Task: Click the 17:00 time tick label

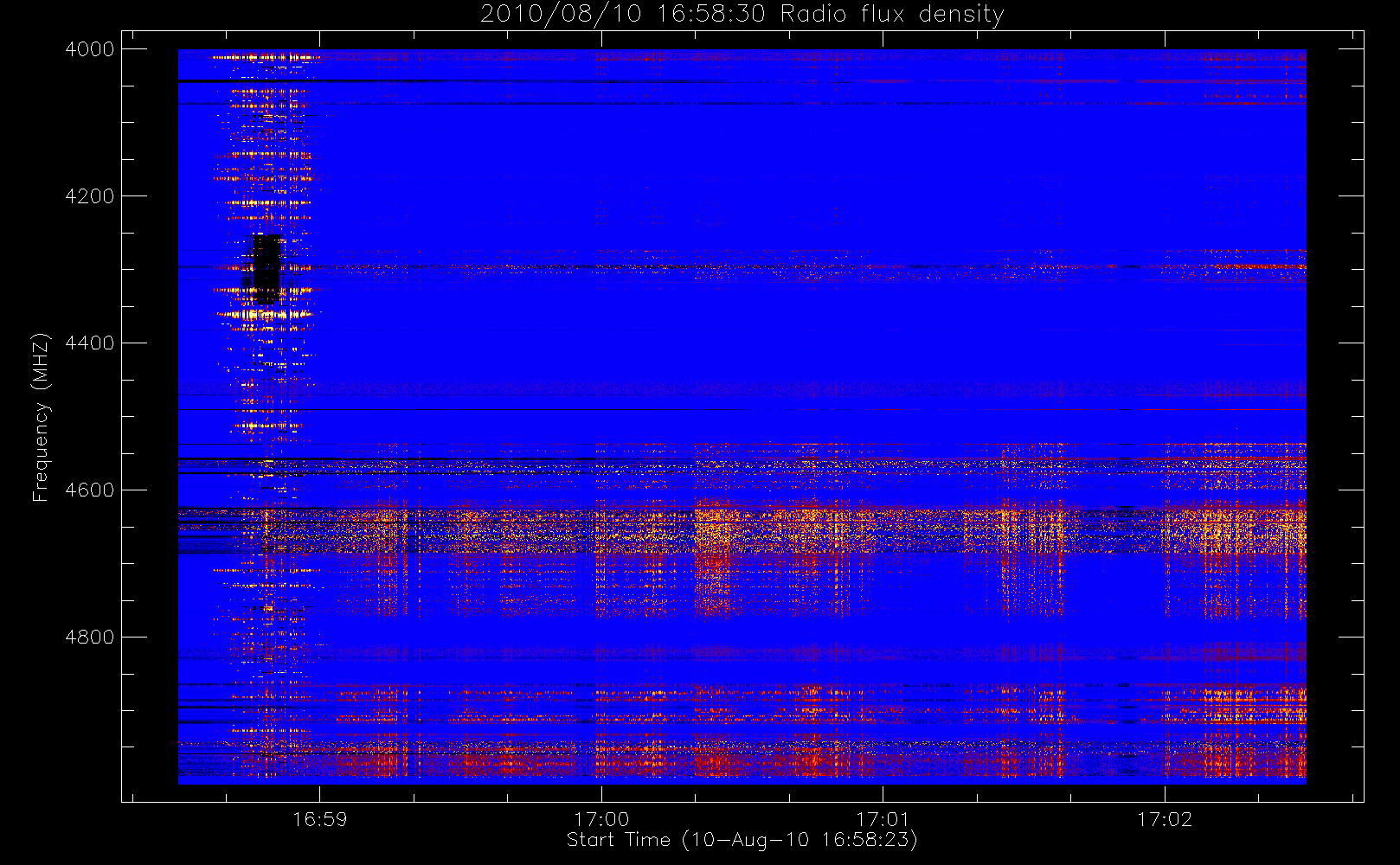Action: click(x=601, y=819)
